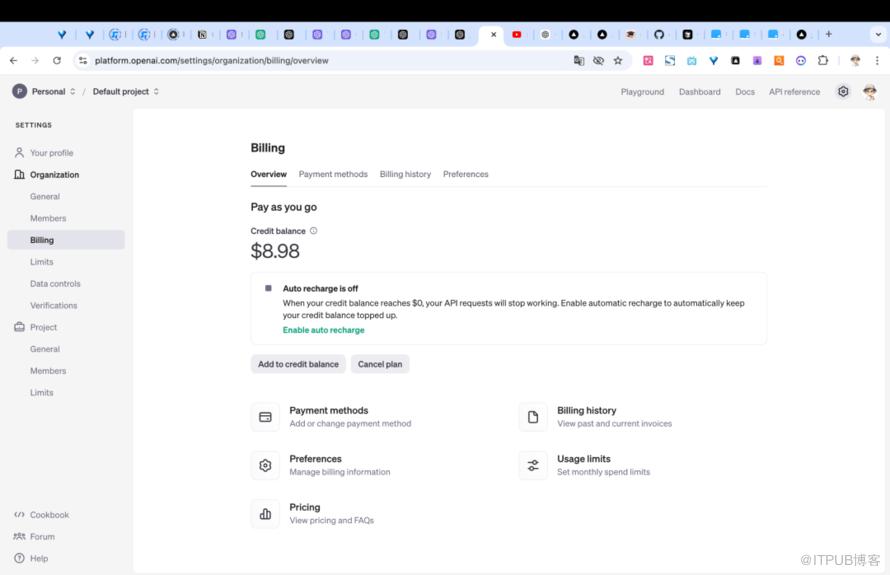The width and height of the screenshot is (890, 575).
Task: Open Limits under Organization in sidebar
Action: click(42, 262)
